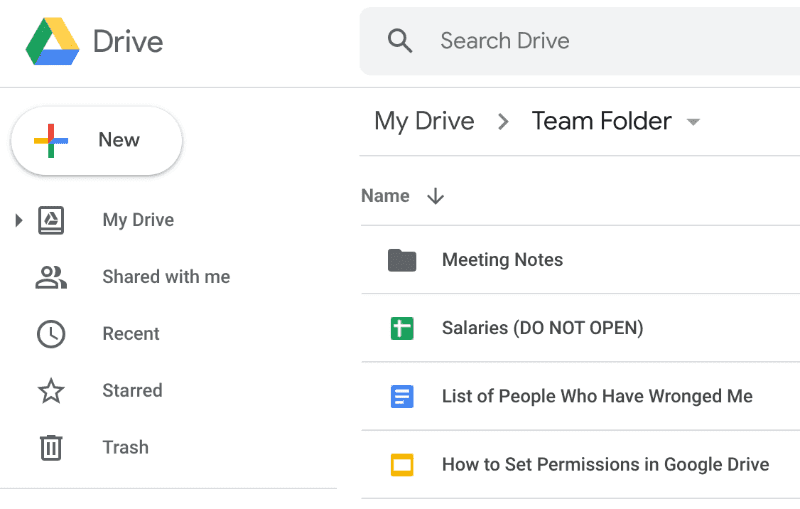Click the breadcrumb chevron after My Drive
Screen dimensions: 800x509
pyautogui.click(x=503, y=121)
